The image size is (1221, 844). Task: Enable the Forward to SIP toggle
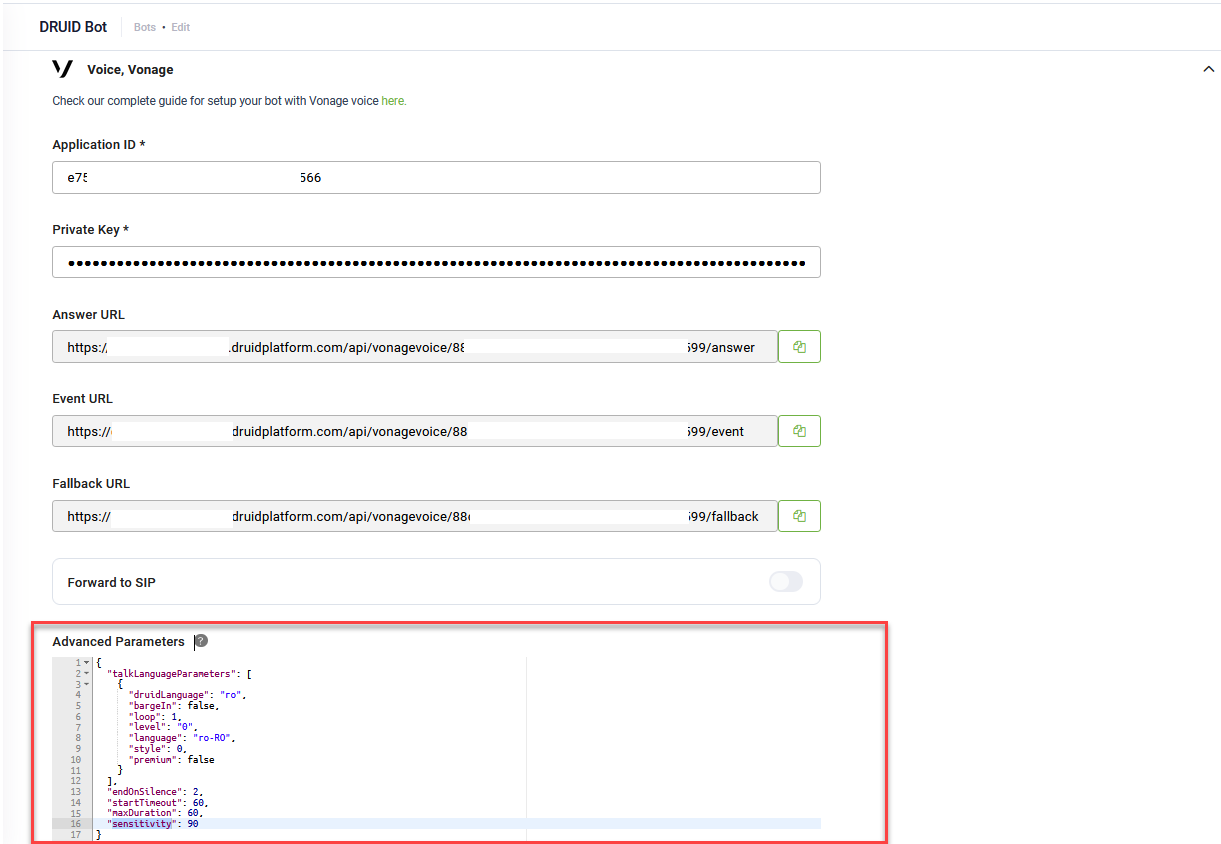pos(786,582)
